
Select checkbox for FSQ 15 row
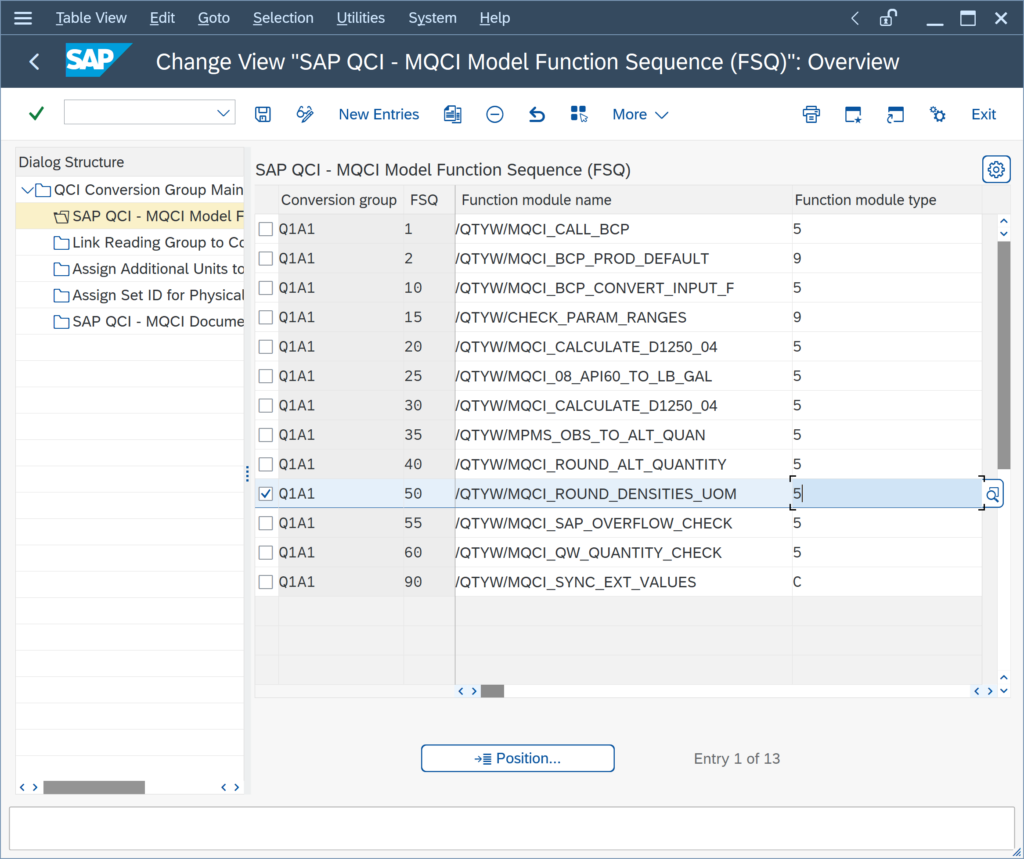tap(265, 317)
